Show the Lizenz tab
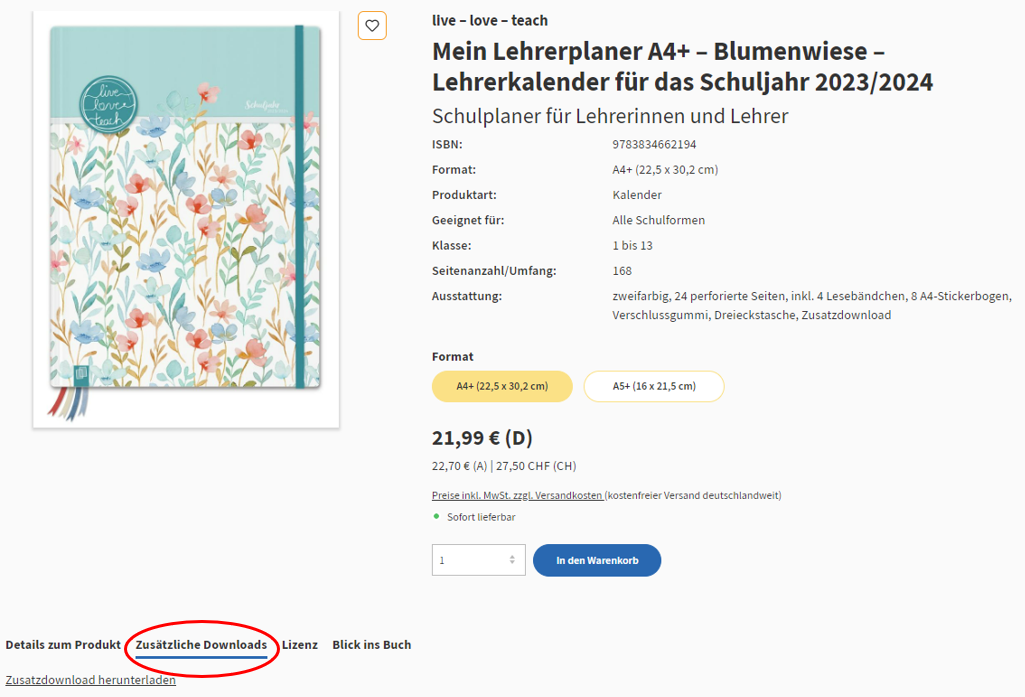Image resolution: width=1025 pixels, height=697 pixels. point(300,645)
